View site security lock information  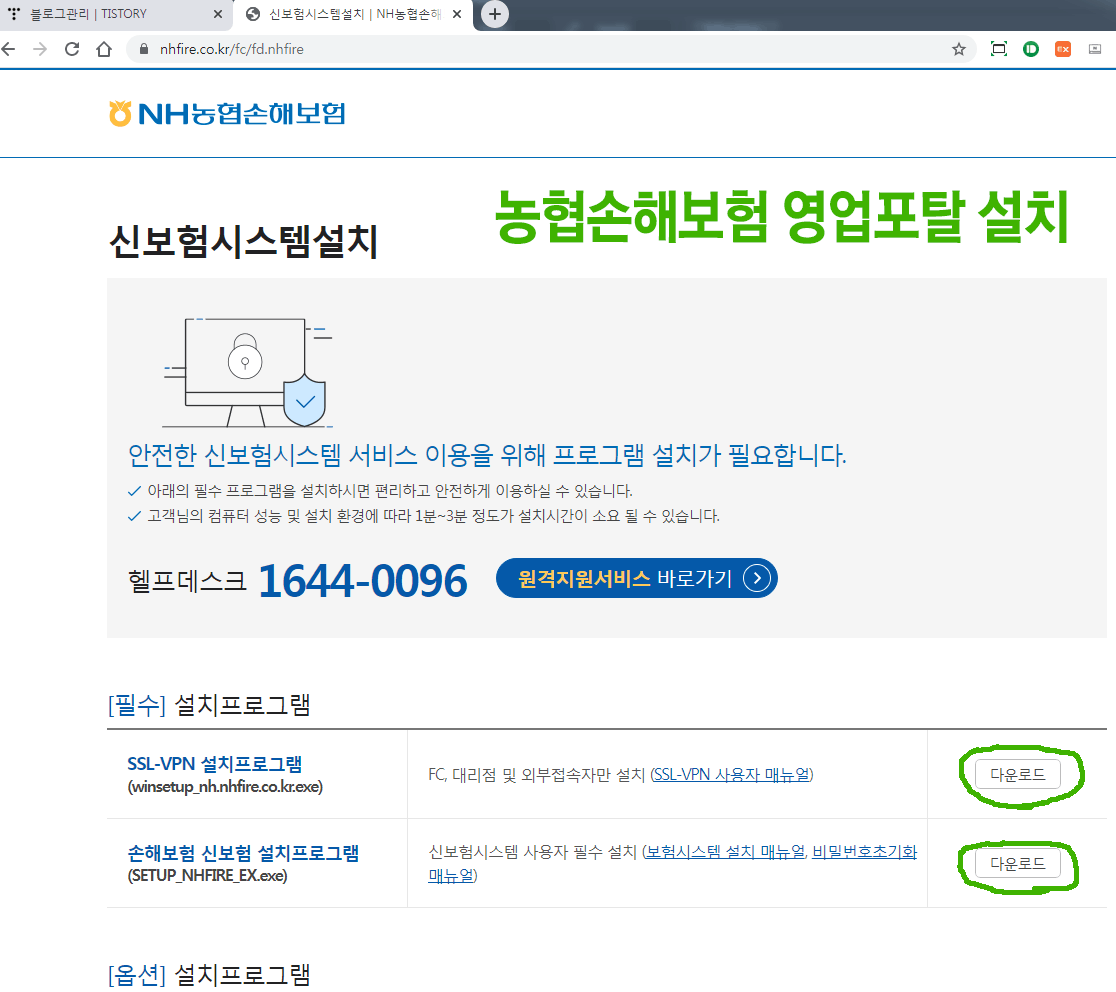[144, 49]
